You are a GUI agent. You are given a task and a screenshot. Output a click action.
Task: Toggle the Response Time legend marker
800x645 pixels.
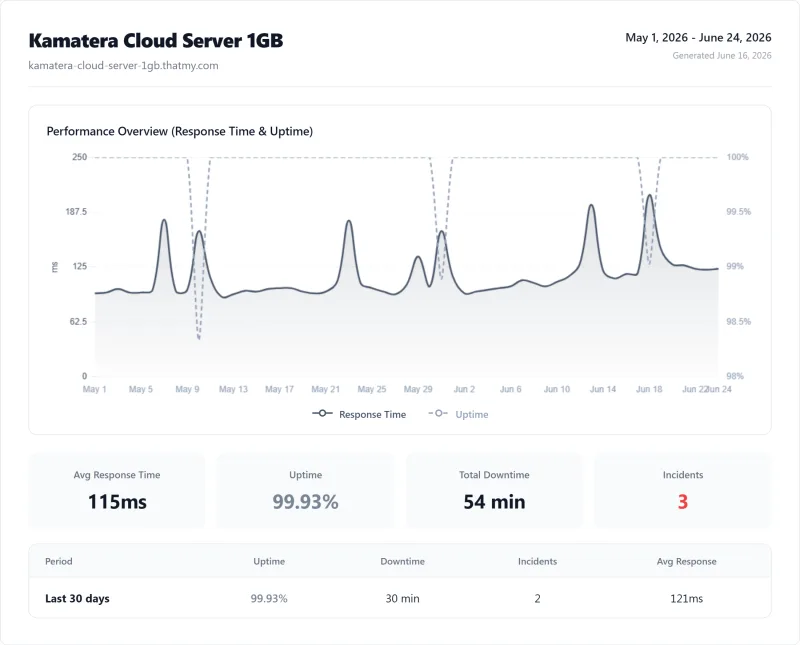(322, 413)
